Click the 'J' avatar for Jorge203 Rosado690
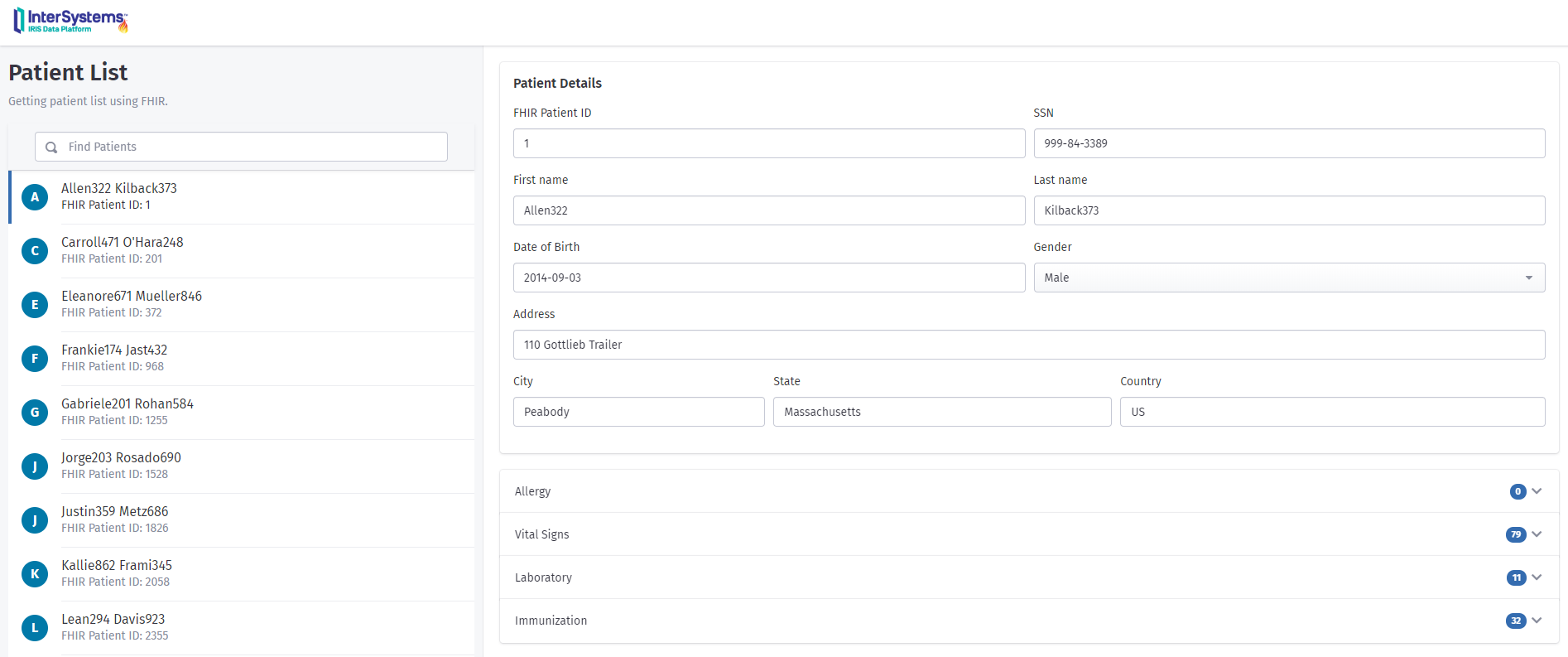 coord(35,466)
